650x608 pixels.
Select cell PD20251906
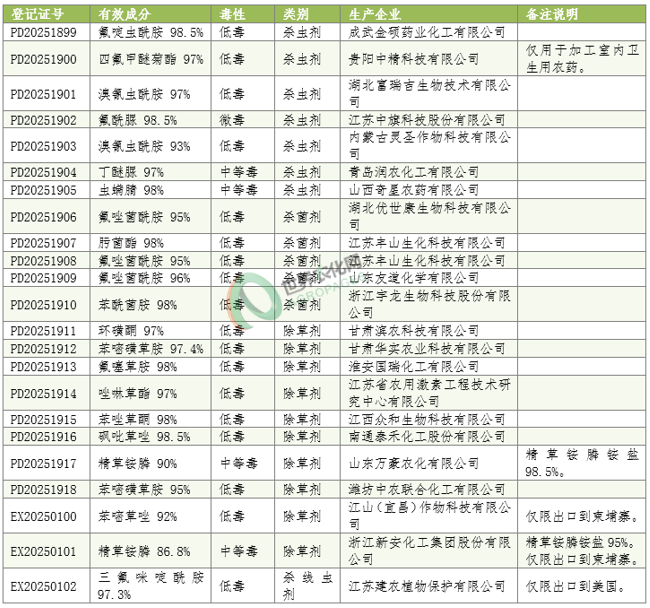click(44, 216)
